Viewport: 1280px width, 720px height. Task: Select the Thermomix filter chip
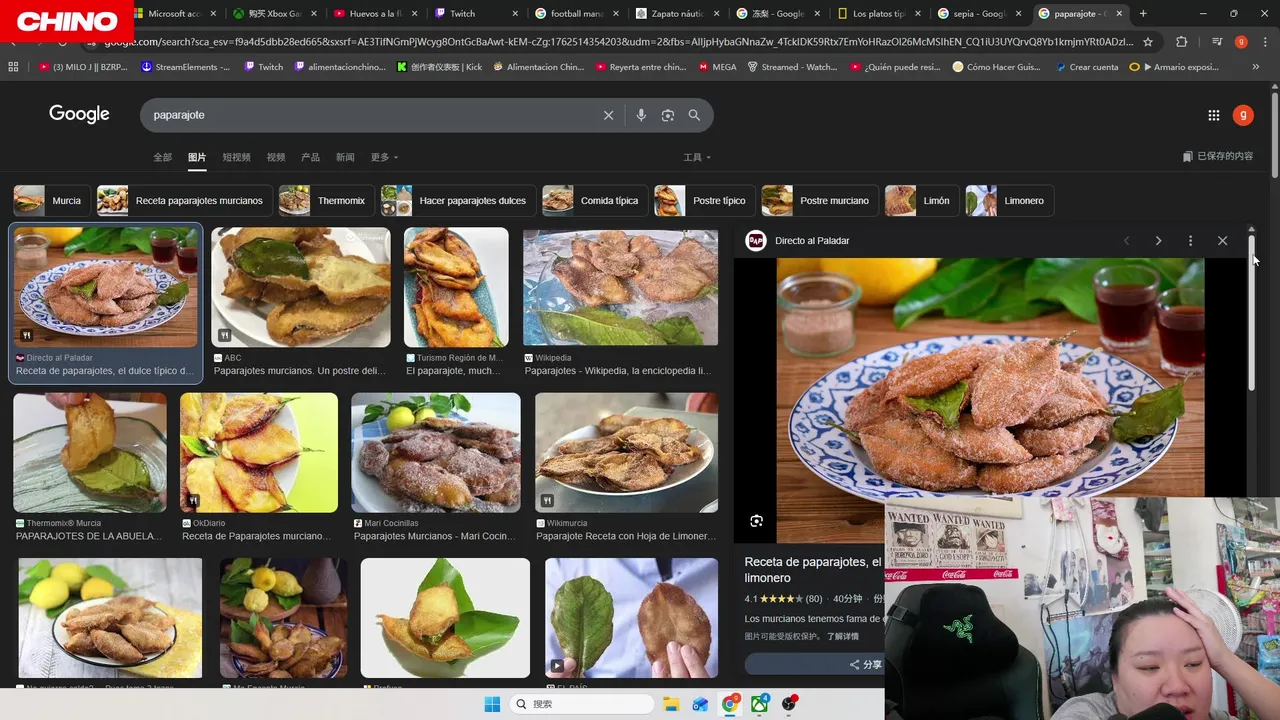coord(327,201)
